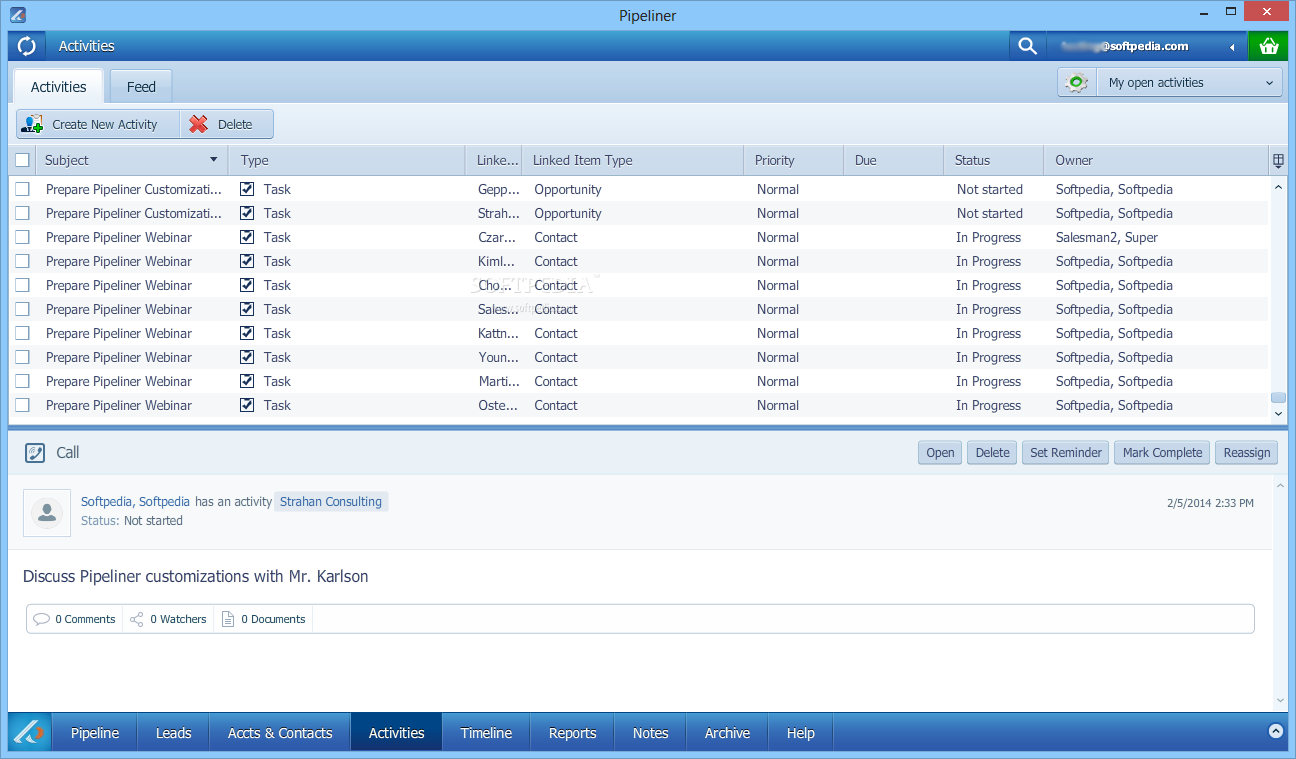
Task: Tick the checkbox for the Kiml... row
Action: pyautogui.click(x=22, y=261)
